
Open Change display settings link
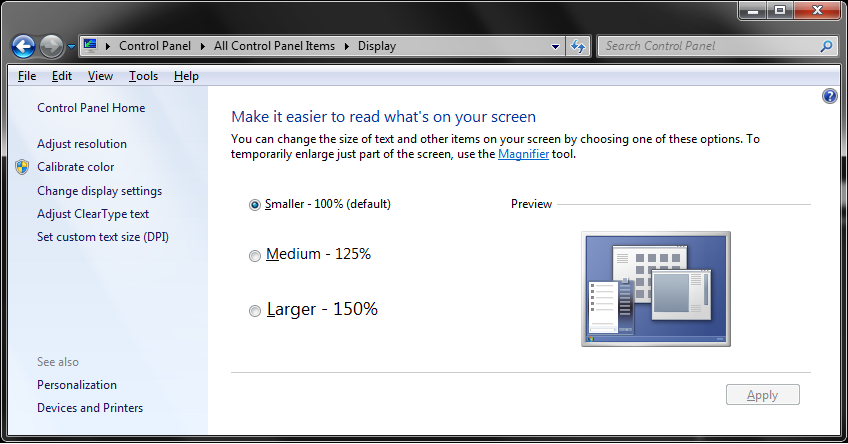pyautogui.click(x=100, y=191)
